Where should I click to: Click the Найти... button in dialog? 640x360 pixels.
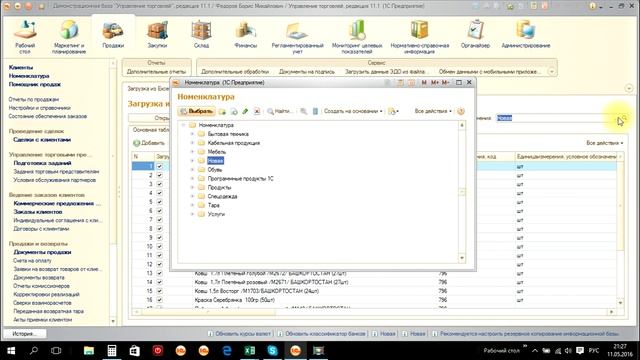click(280, 111)
